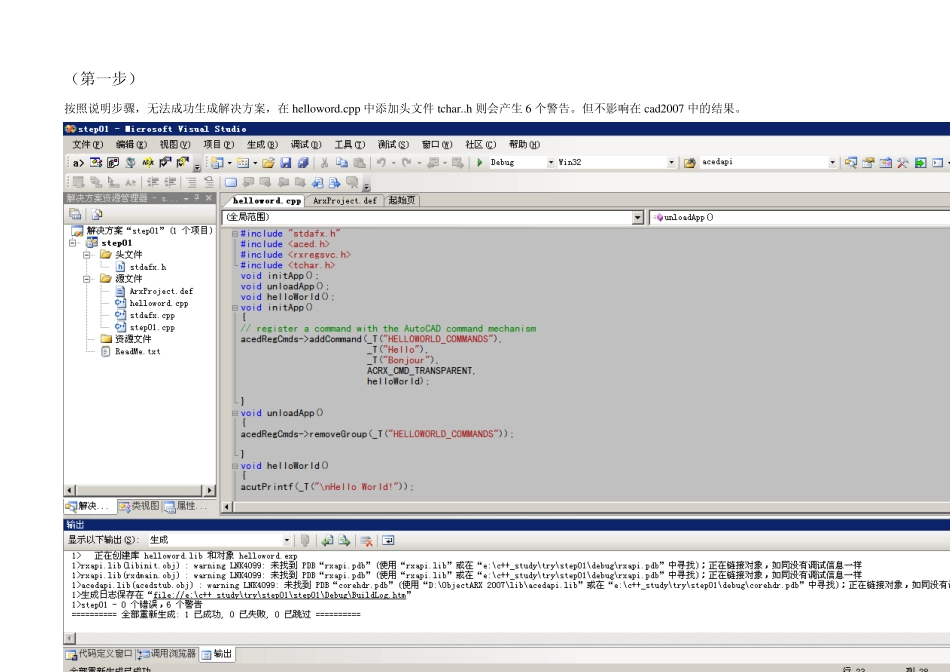Open the 显示以下输出 source dropdown

point(288,540)
